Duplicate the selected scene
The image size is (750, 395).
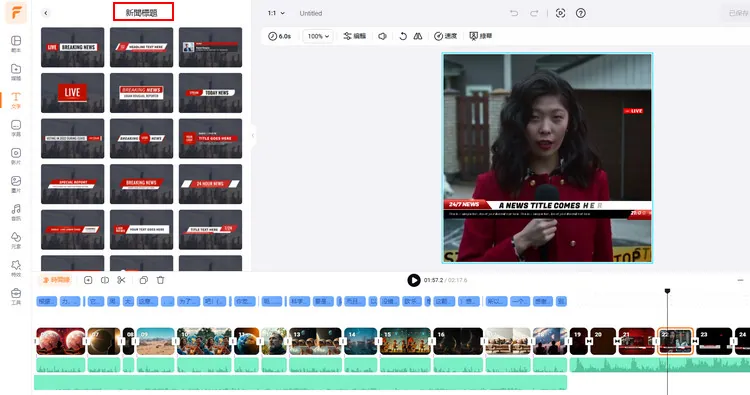pos(143,280)
